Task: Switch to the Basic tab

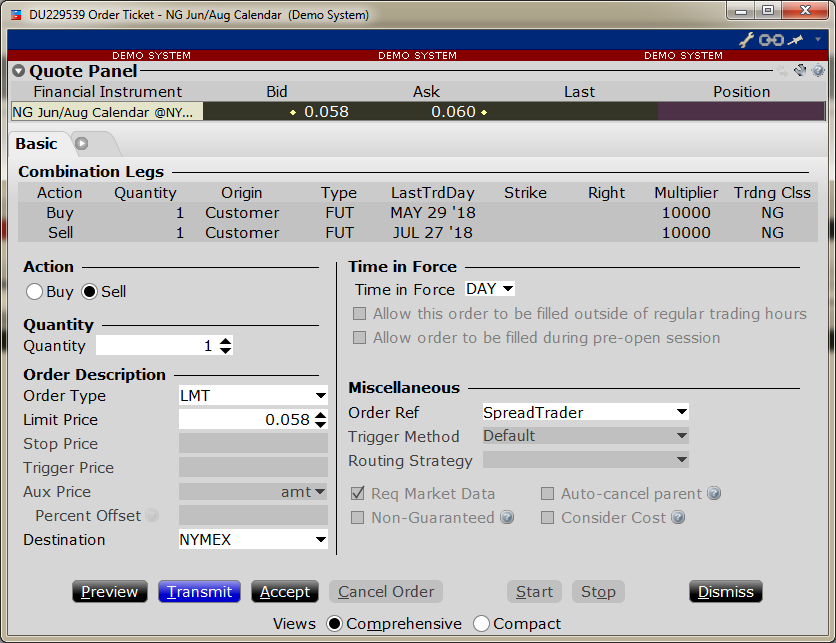Action: 37,144
